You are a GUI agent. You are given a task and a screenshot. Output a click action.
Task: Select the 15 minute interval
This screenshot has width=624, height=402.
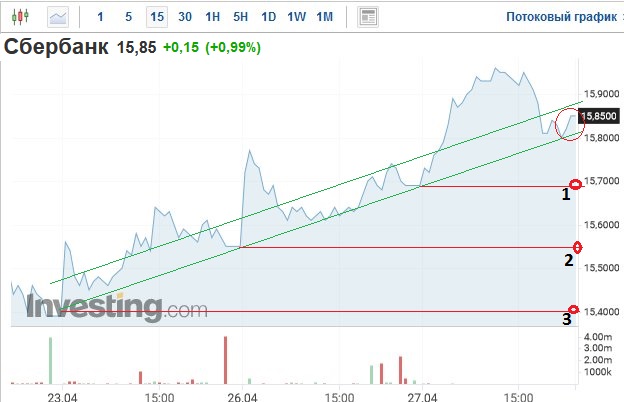coord(157,17)
